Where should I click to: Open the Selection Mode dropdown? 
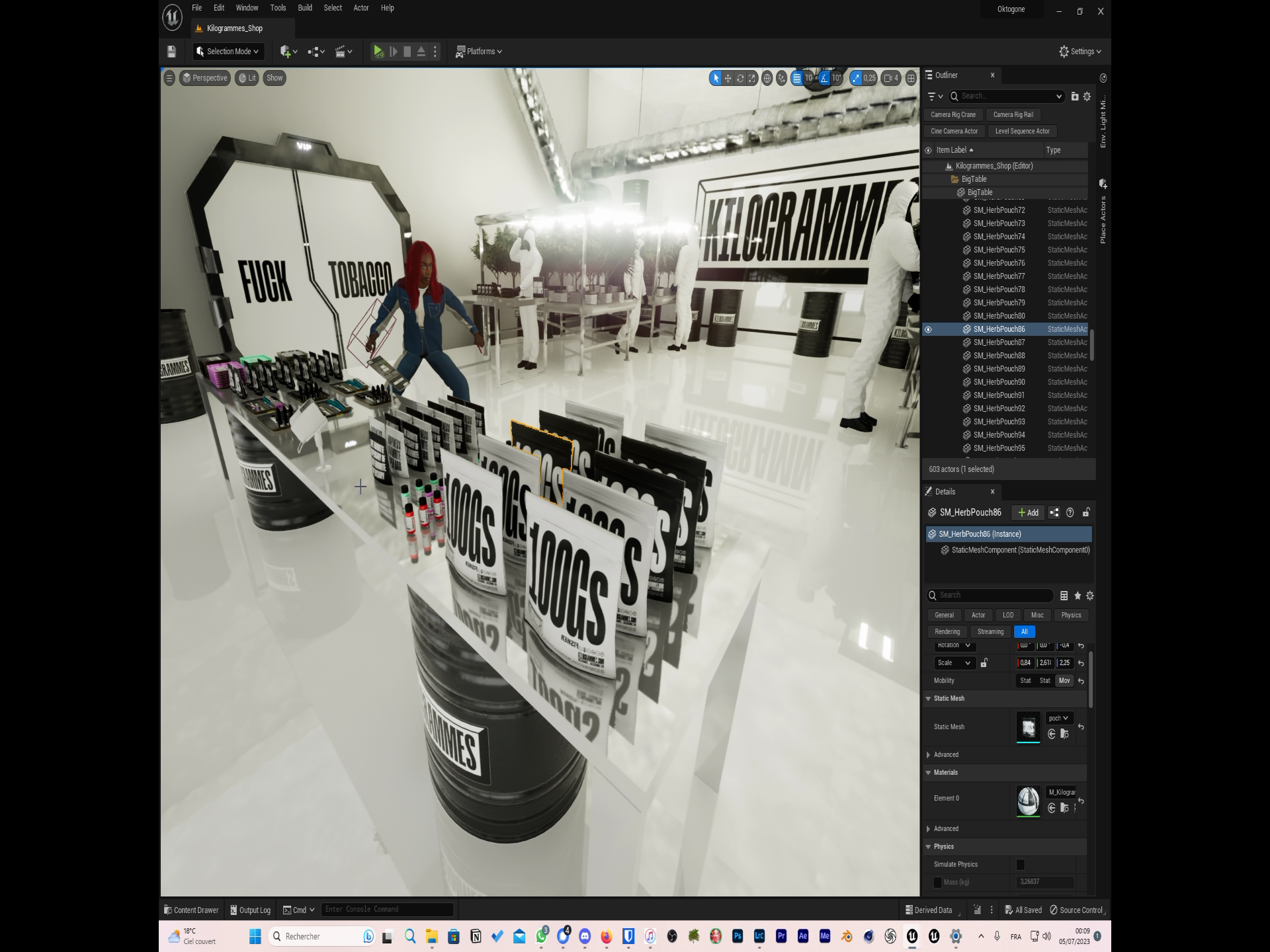229,52
